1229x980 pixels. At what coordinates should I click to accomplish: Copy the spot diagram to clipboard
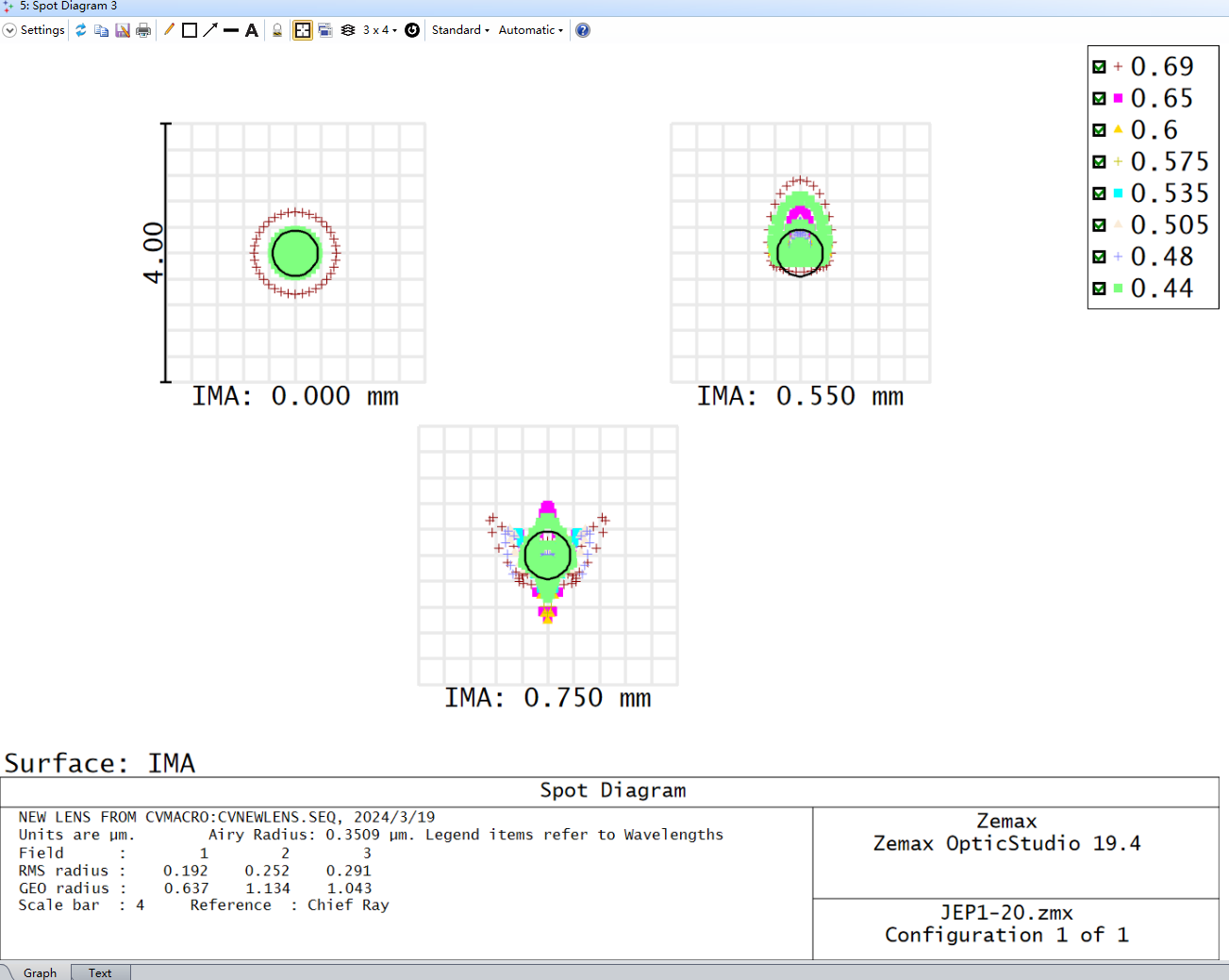tap(102, 30)
